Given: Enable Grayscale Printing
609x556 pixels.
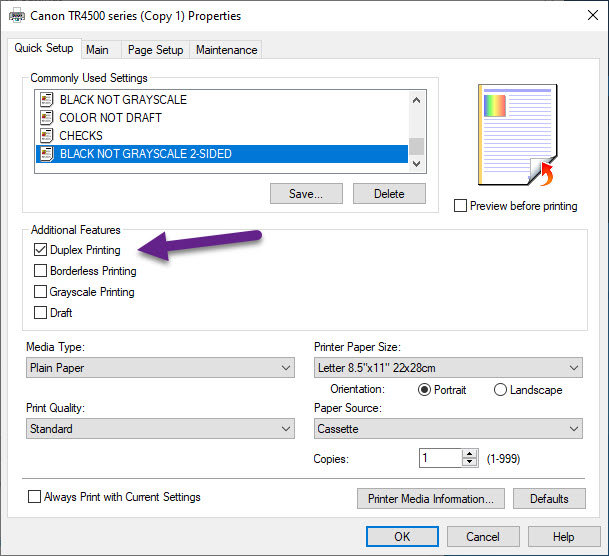Looking at the screenshot, I should 40,292.
